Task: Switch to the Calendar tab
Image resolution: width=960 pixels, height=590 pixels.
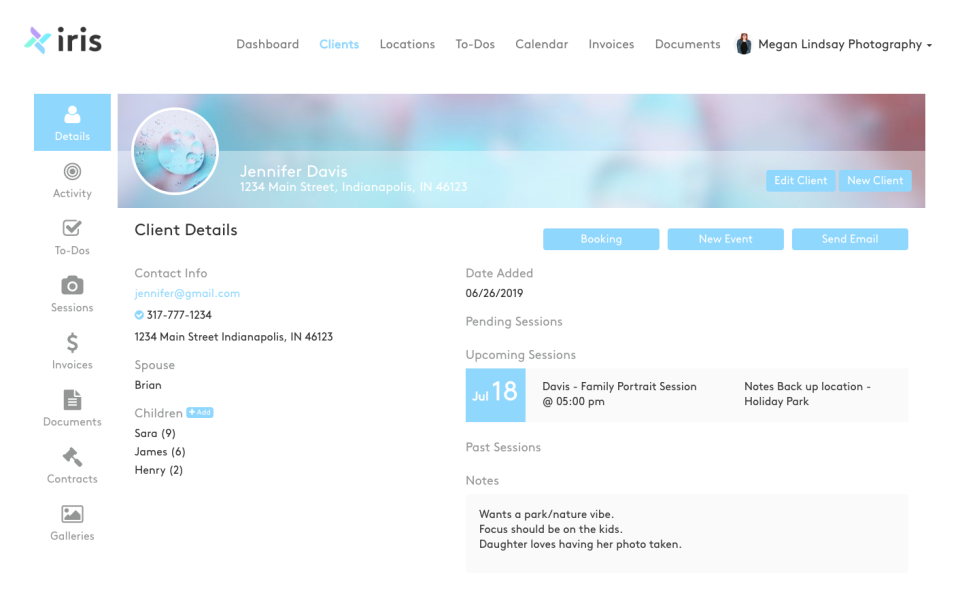Action: pyautogui.click(x=541, y=44)
